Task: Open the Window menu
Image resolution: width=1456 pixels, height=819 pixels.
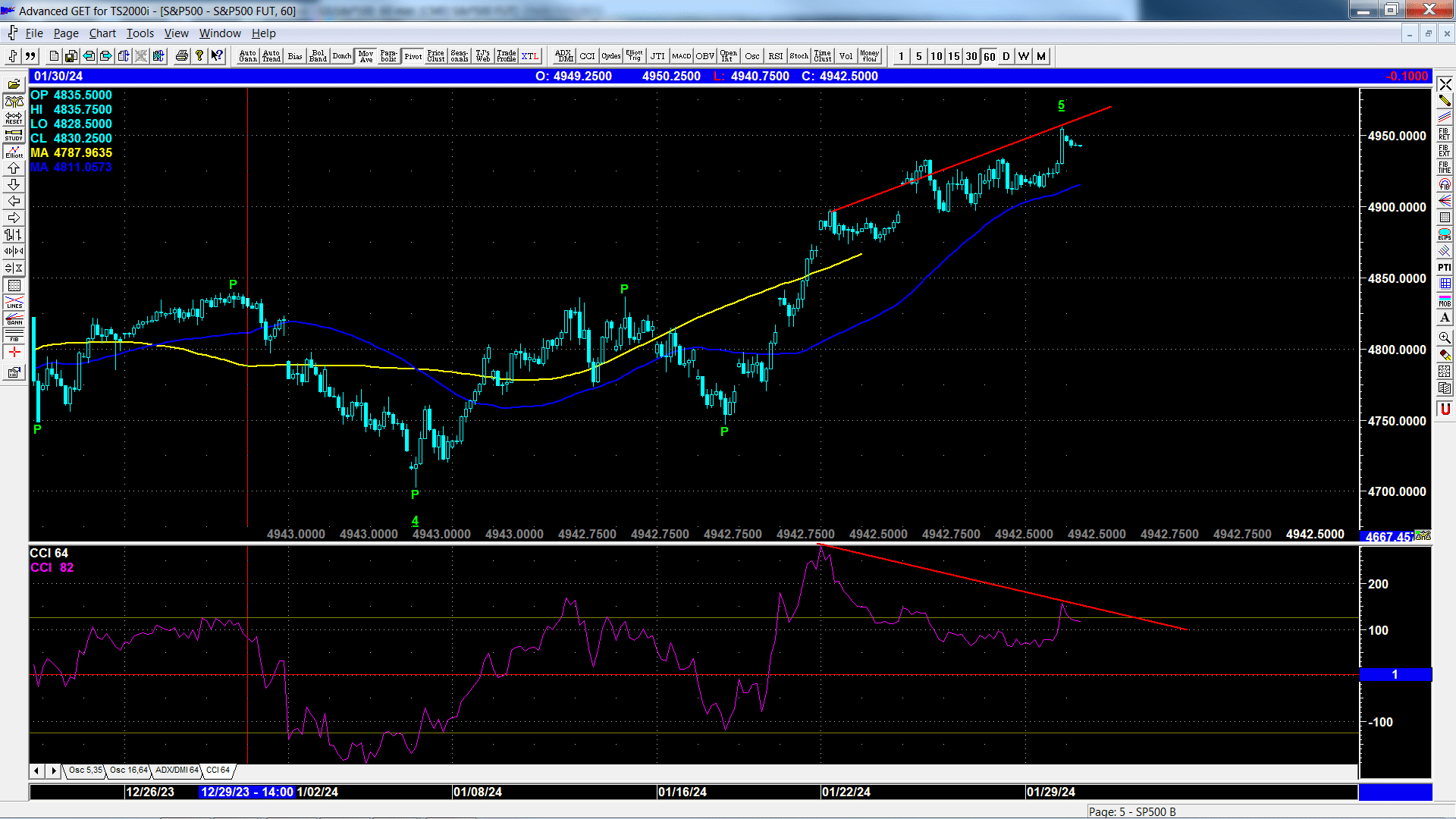Action: (220, 33)
